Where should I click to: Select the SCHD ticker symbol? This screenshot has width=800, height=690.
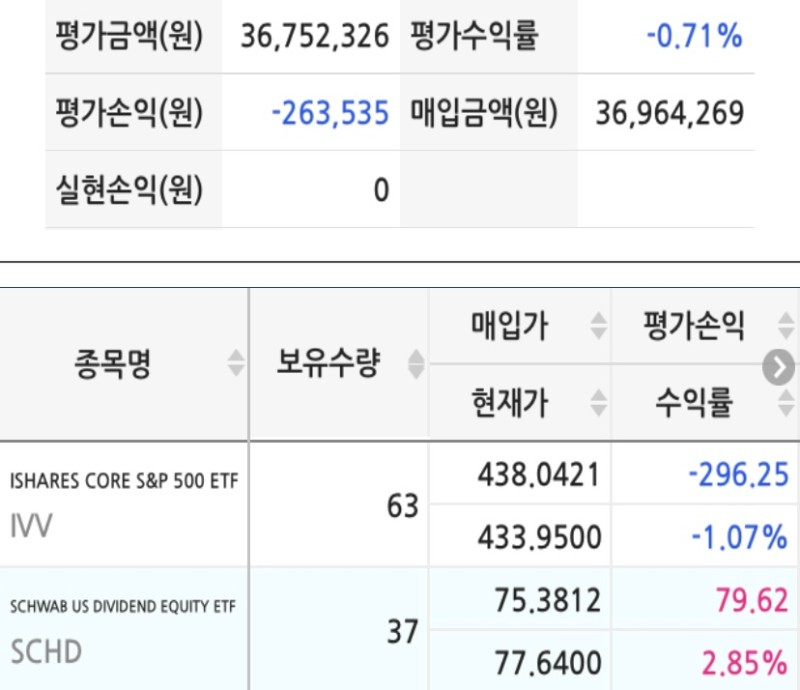click(x=46, y=652)
